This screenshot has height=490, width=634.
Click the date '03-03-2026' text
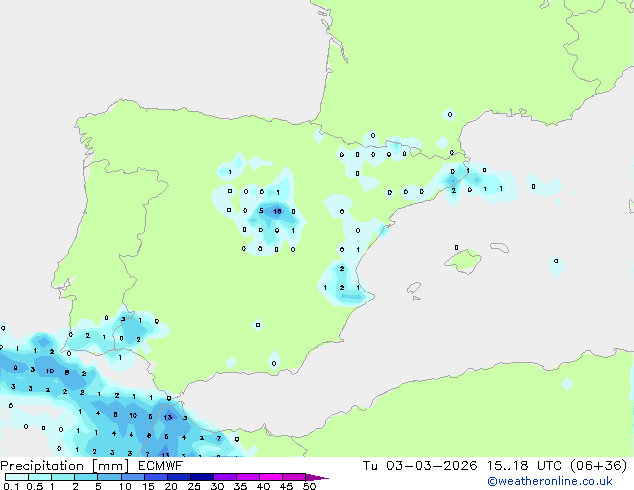pos(431,466)
